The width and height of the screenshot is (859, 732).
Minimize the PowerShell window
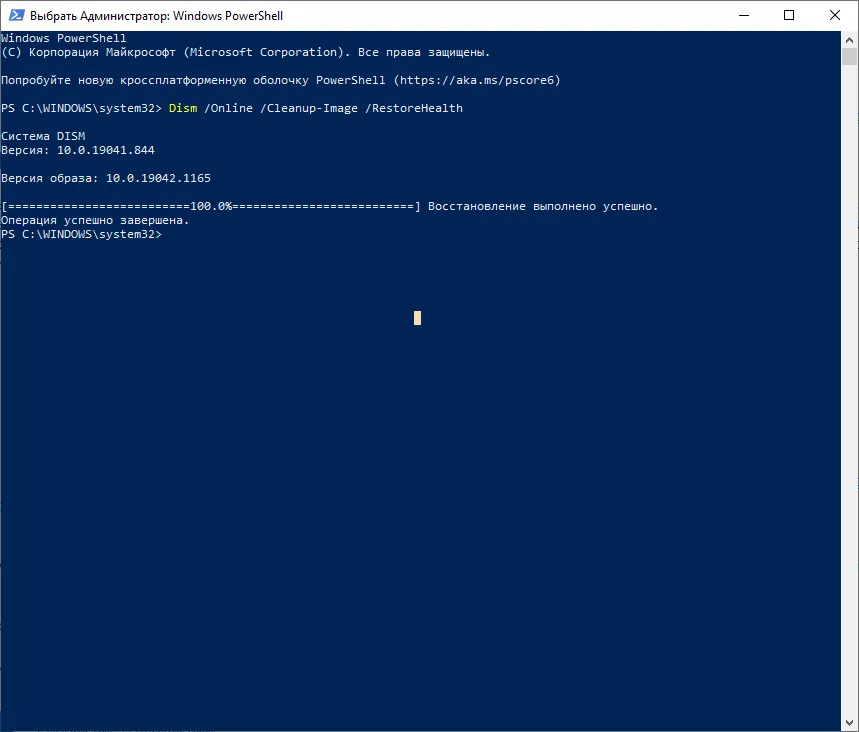pos(743,15)
